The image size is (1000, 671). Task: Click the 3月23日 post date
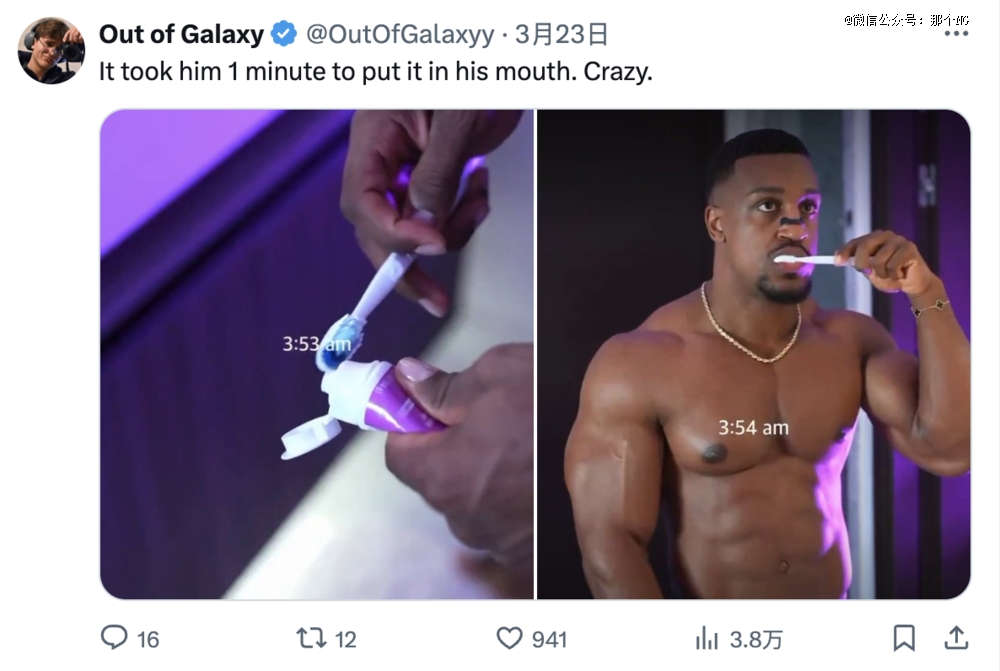(562, 35)
